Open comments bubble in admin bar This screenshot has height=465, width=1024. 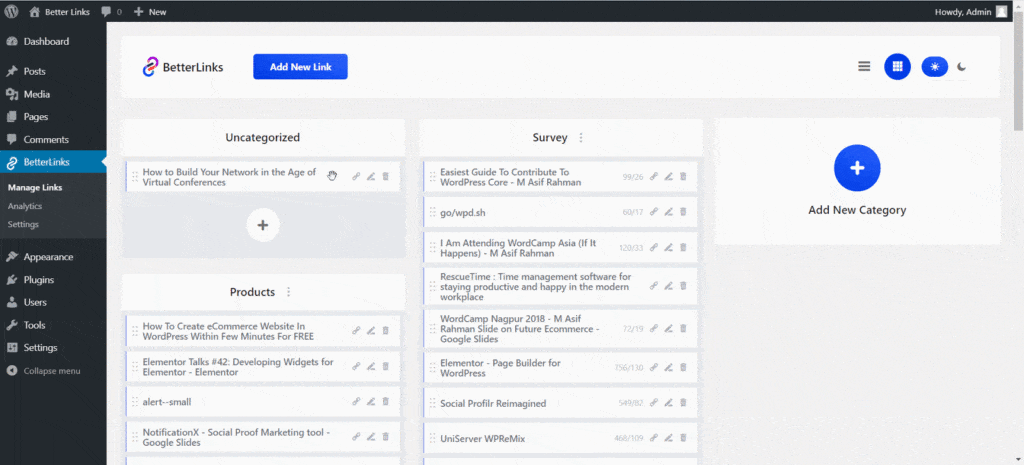[x=112, y=11]
